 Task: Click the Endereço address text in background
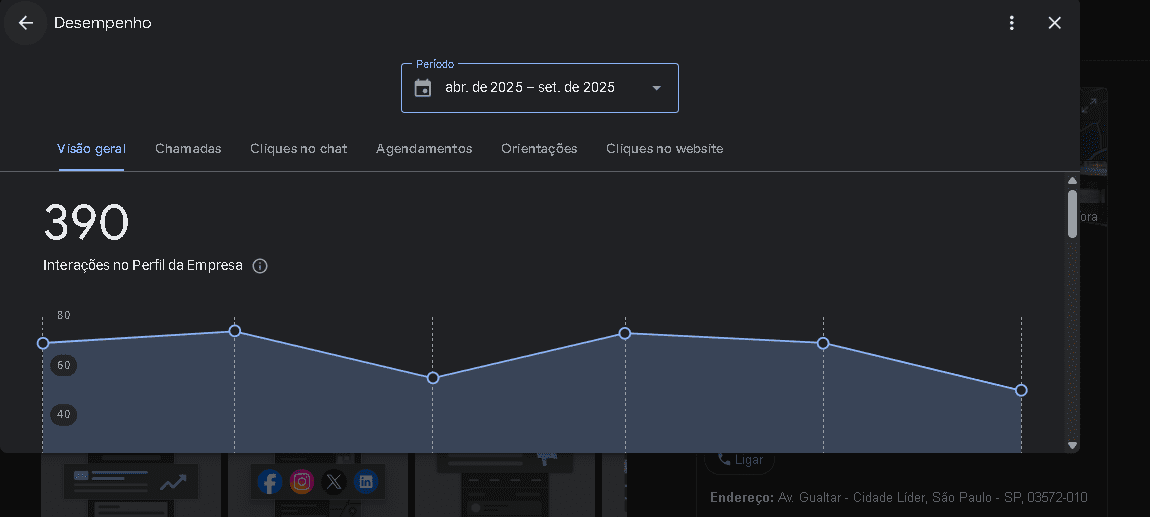(898, 498)
